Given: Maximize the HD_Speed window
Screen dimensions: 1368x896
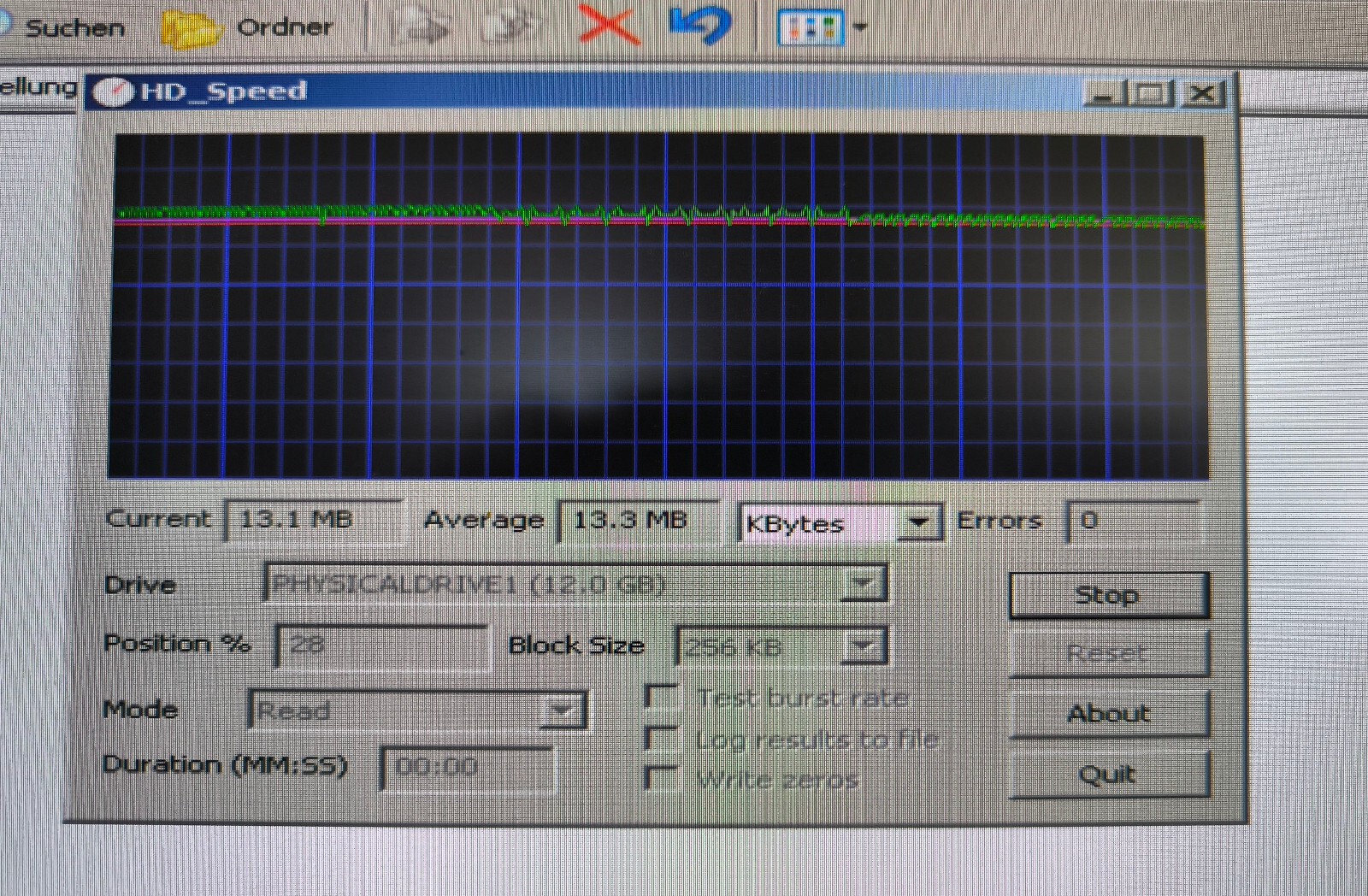Looking at the screenshot, I should click(1151, 93).
